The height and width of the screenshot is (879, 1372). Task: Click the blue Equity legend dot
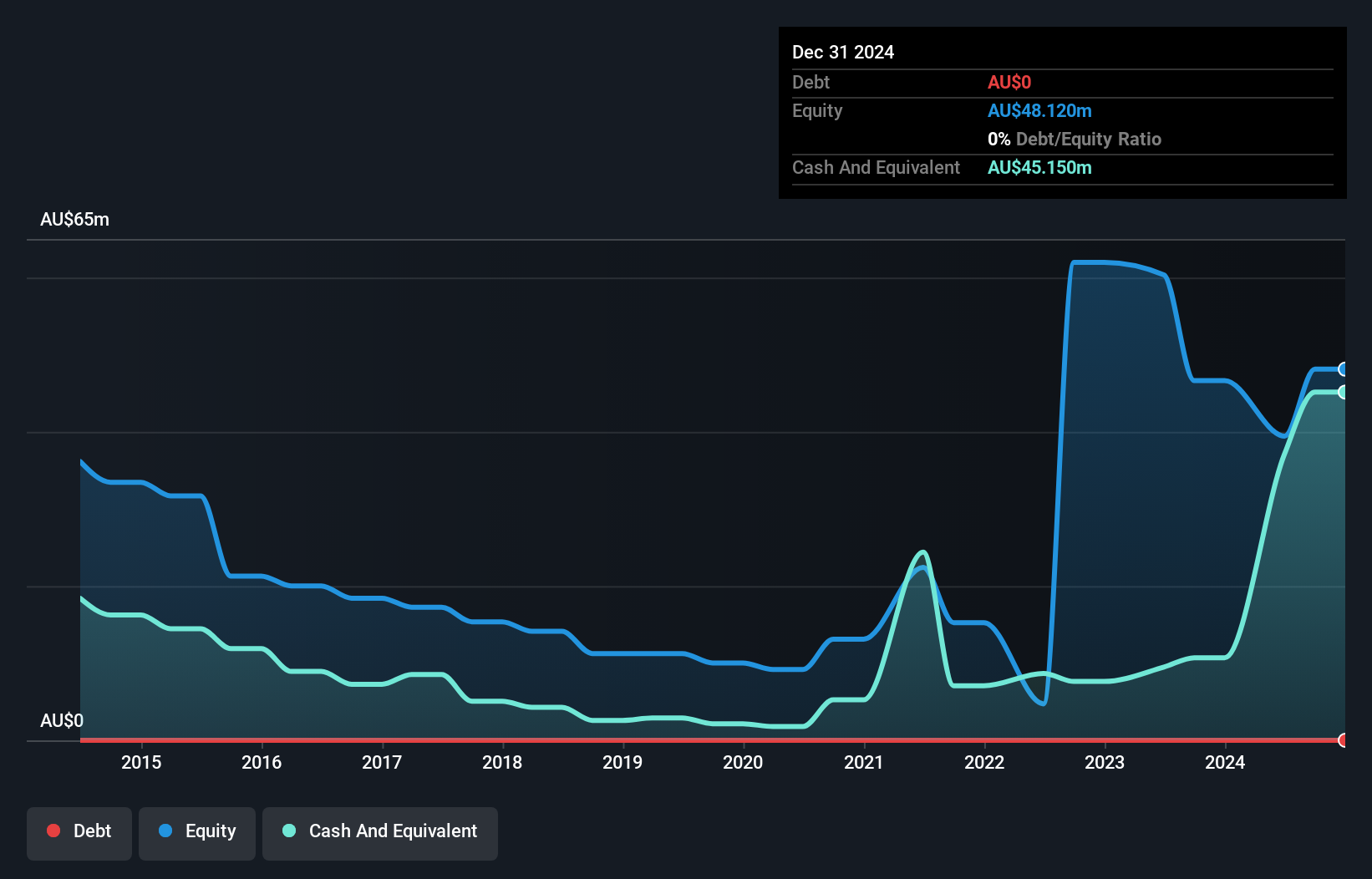165,831
